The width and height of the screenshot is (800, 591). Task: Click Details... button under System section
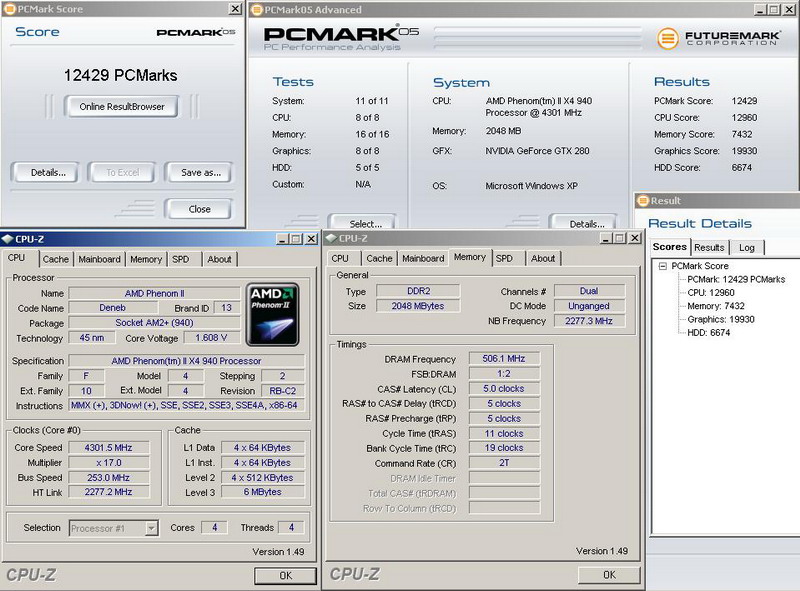click(x=584, y=223)
